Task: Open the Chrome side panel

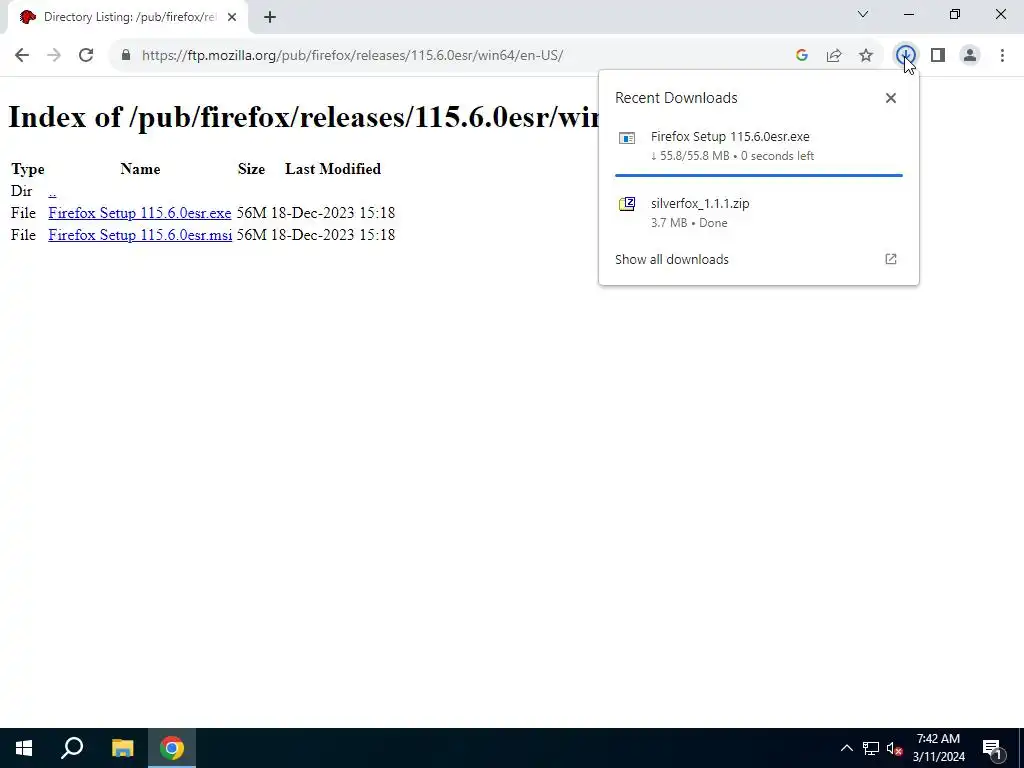Action: (938, 56)
